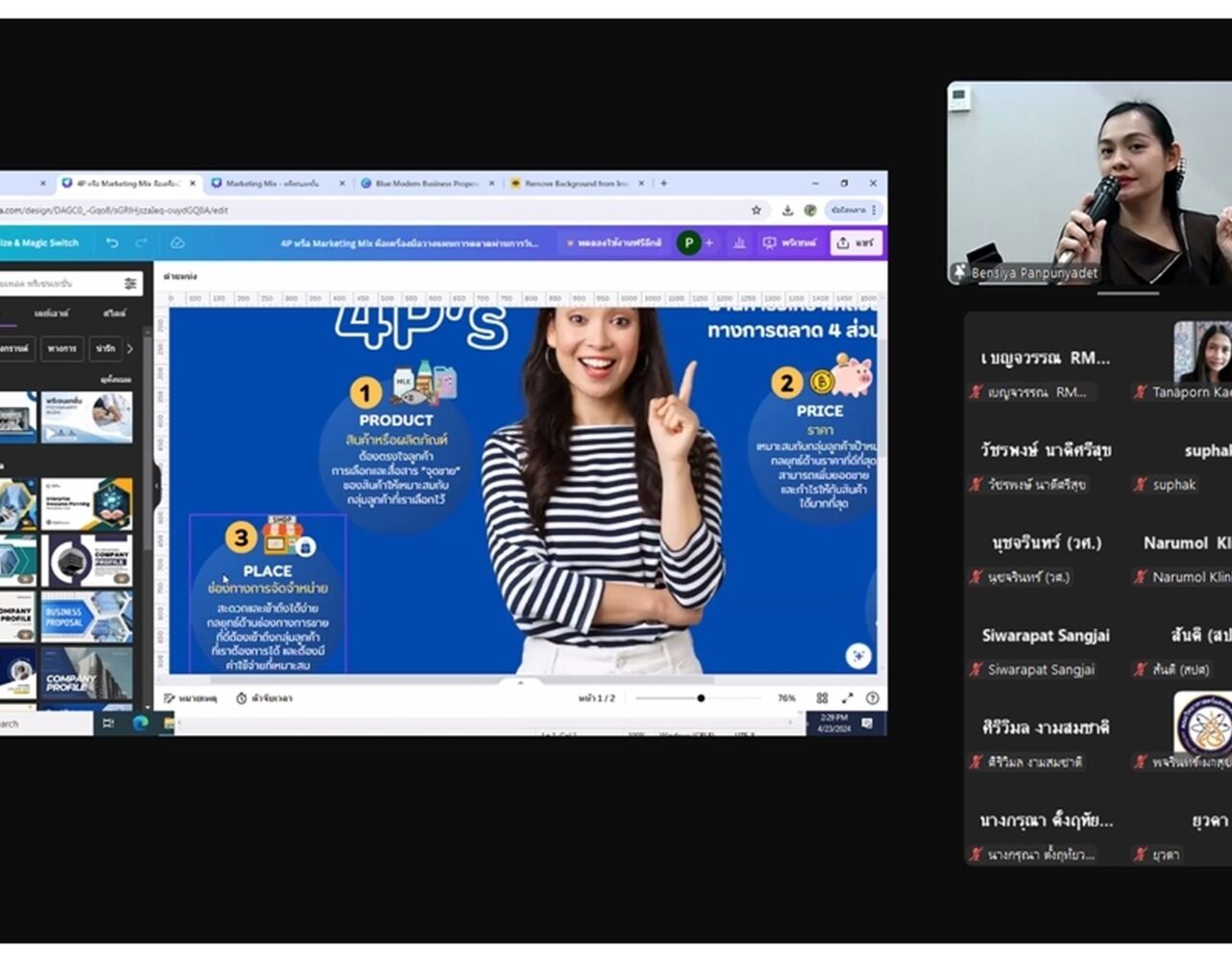Click the bookmark star in address bar
This screenshot has width=1232, height=962.
point(757,210)
